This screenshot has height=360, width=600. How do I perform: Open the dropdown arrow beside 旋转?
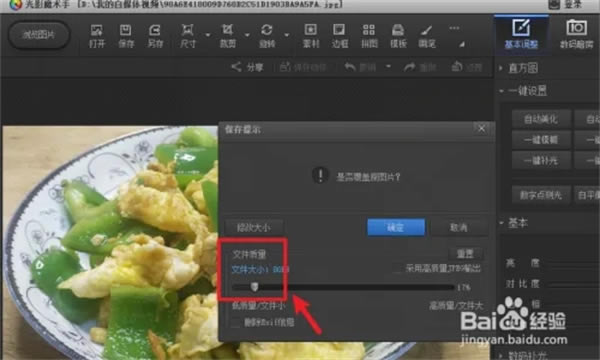click(x=287, y=35)
